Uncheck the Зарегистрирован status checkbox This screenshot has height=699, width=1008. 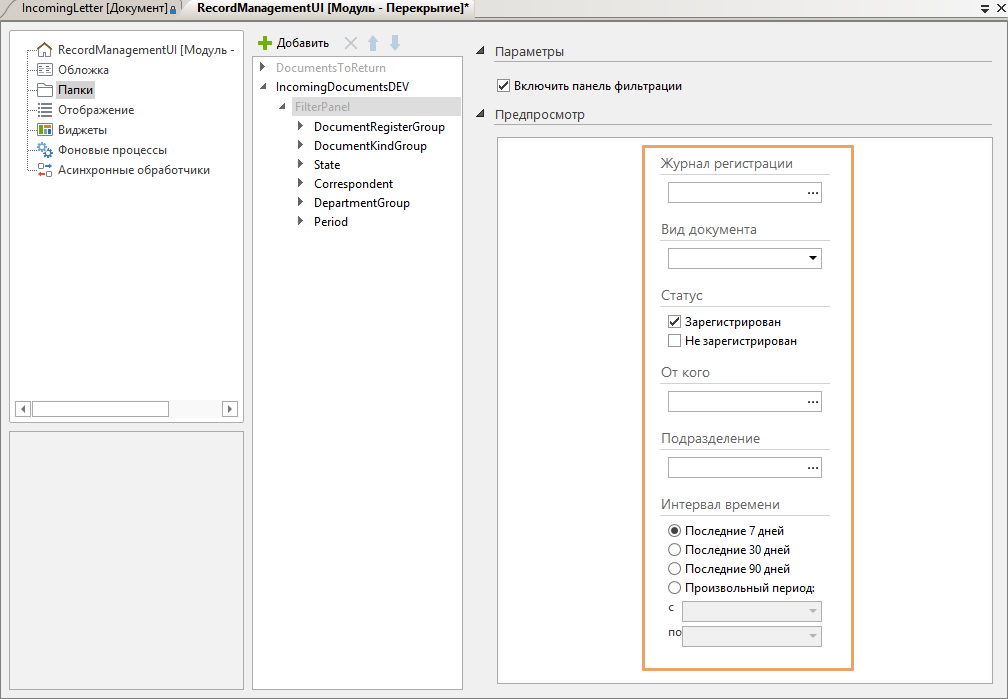(x=675, y=322)
